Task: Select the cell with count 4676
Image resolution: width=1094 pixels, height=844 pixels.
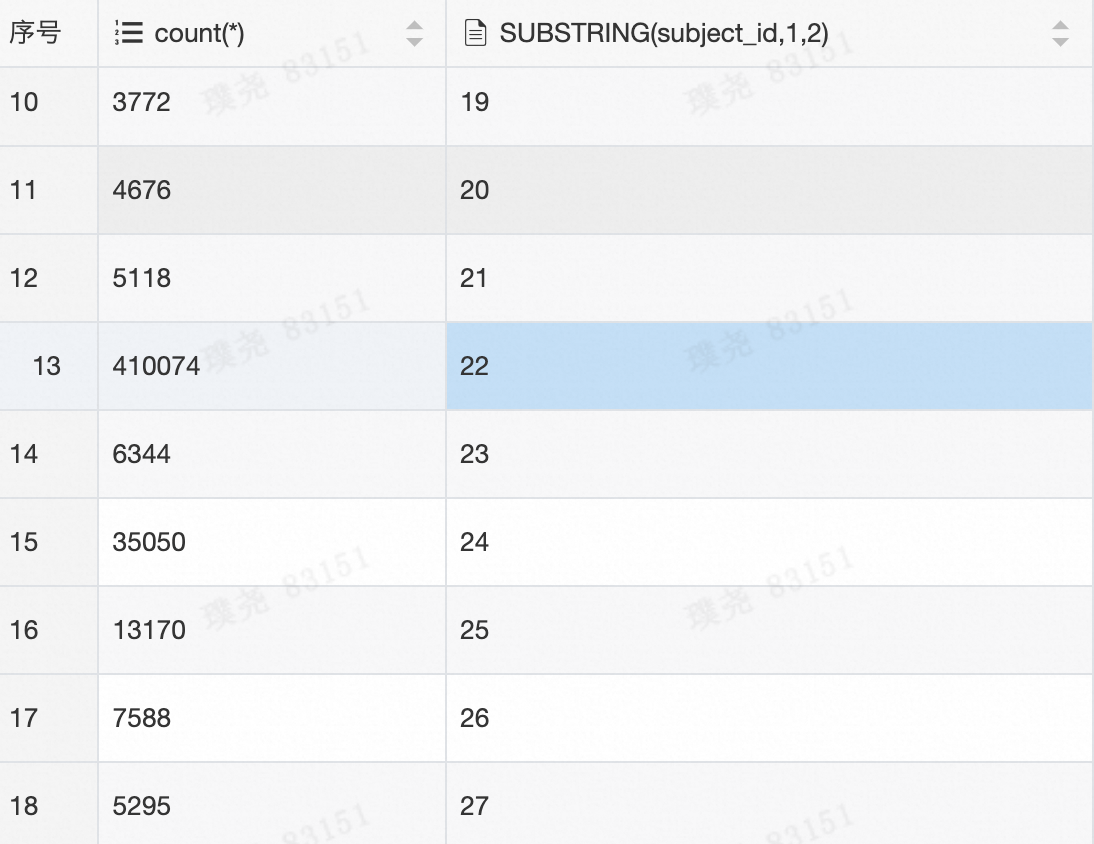Action: pos(142,190)
